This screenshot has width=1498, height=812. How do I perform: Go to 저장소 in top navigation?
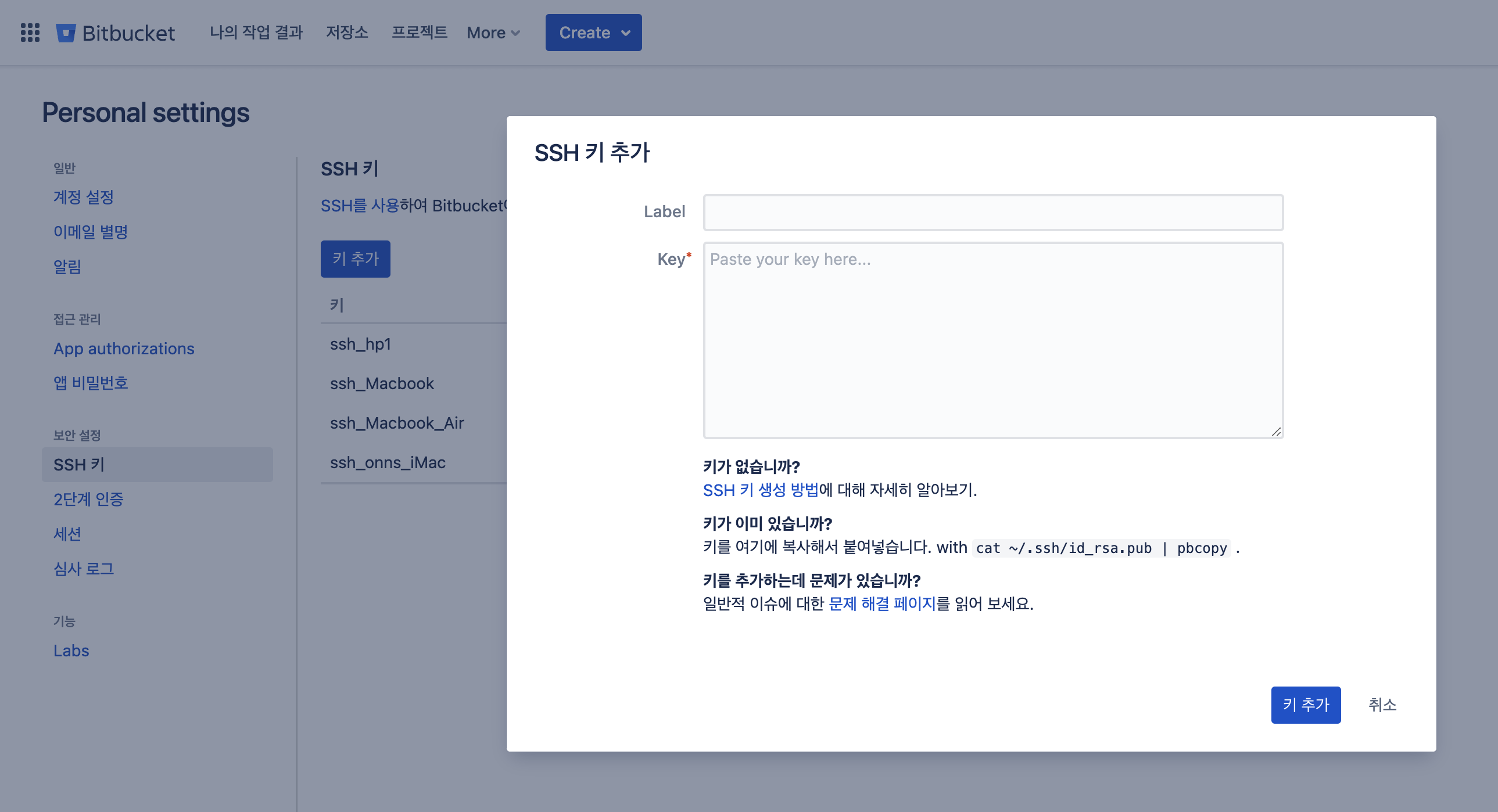(x=346, y=33)
